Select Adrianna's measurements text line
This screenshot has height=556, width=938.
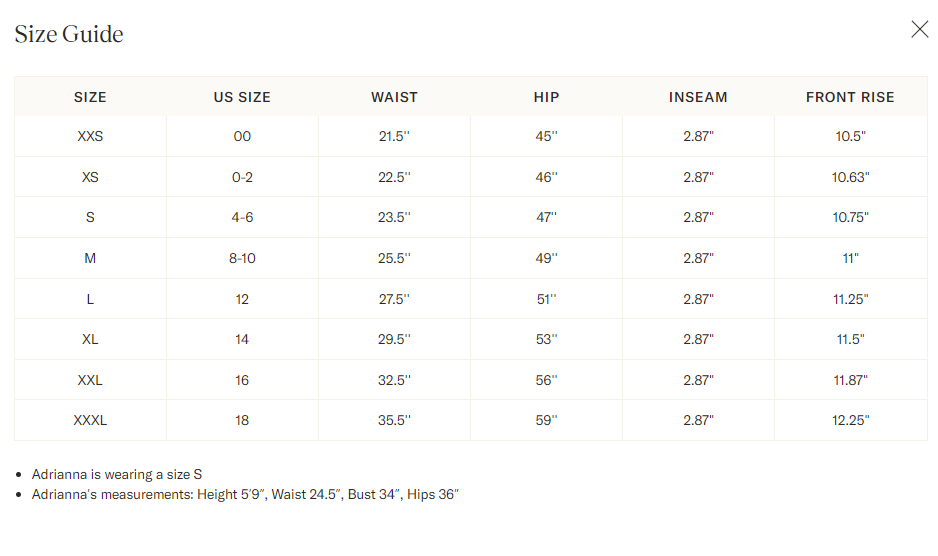245,494
